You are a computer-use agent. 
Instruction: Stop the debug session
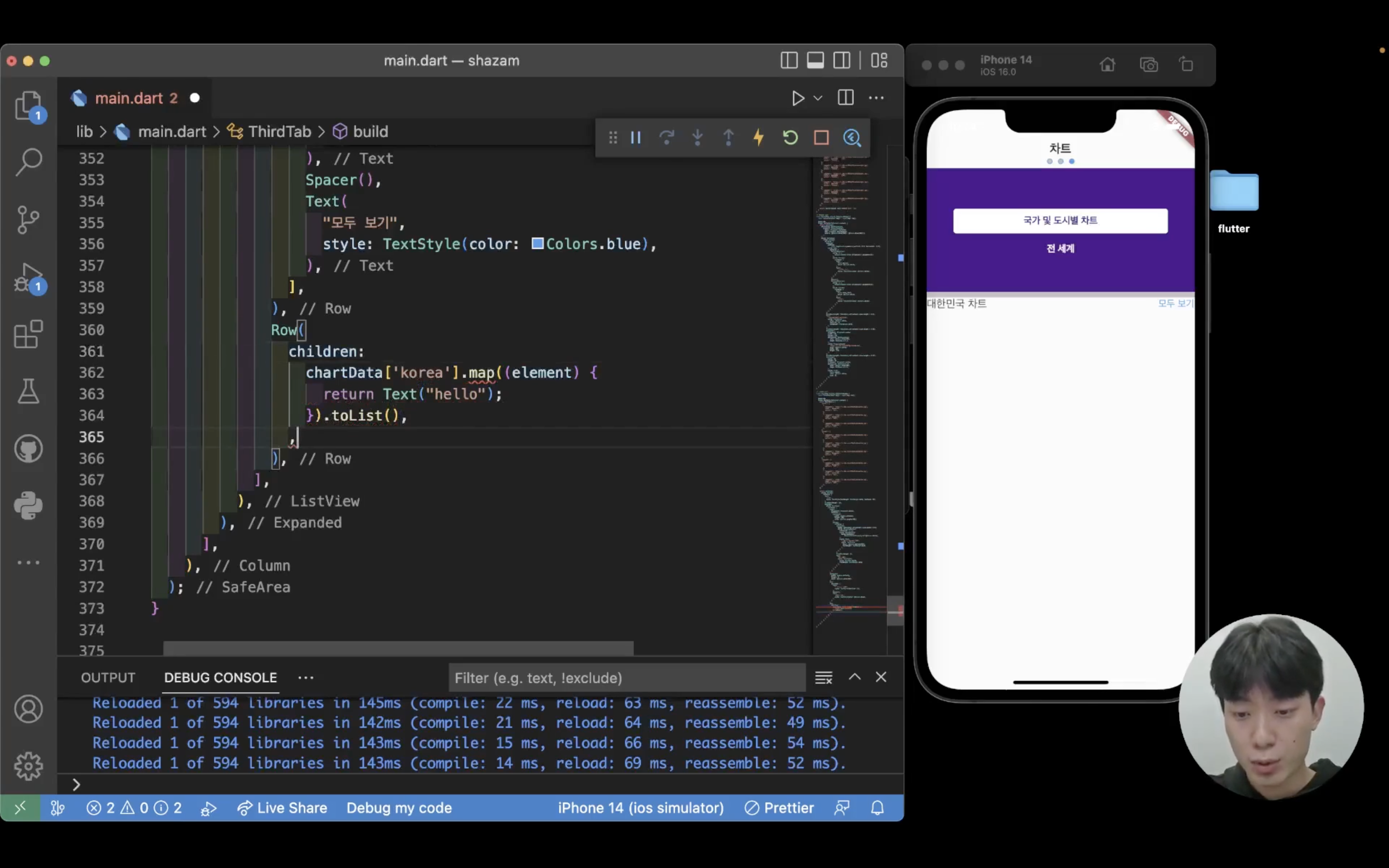(821, 138)
